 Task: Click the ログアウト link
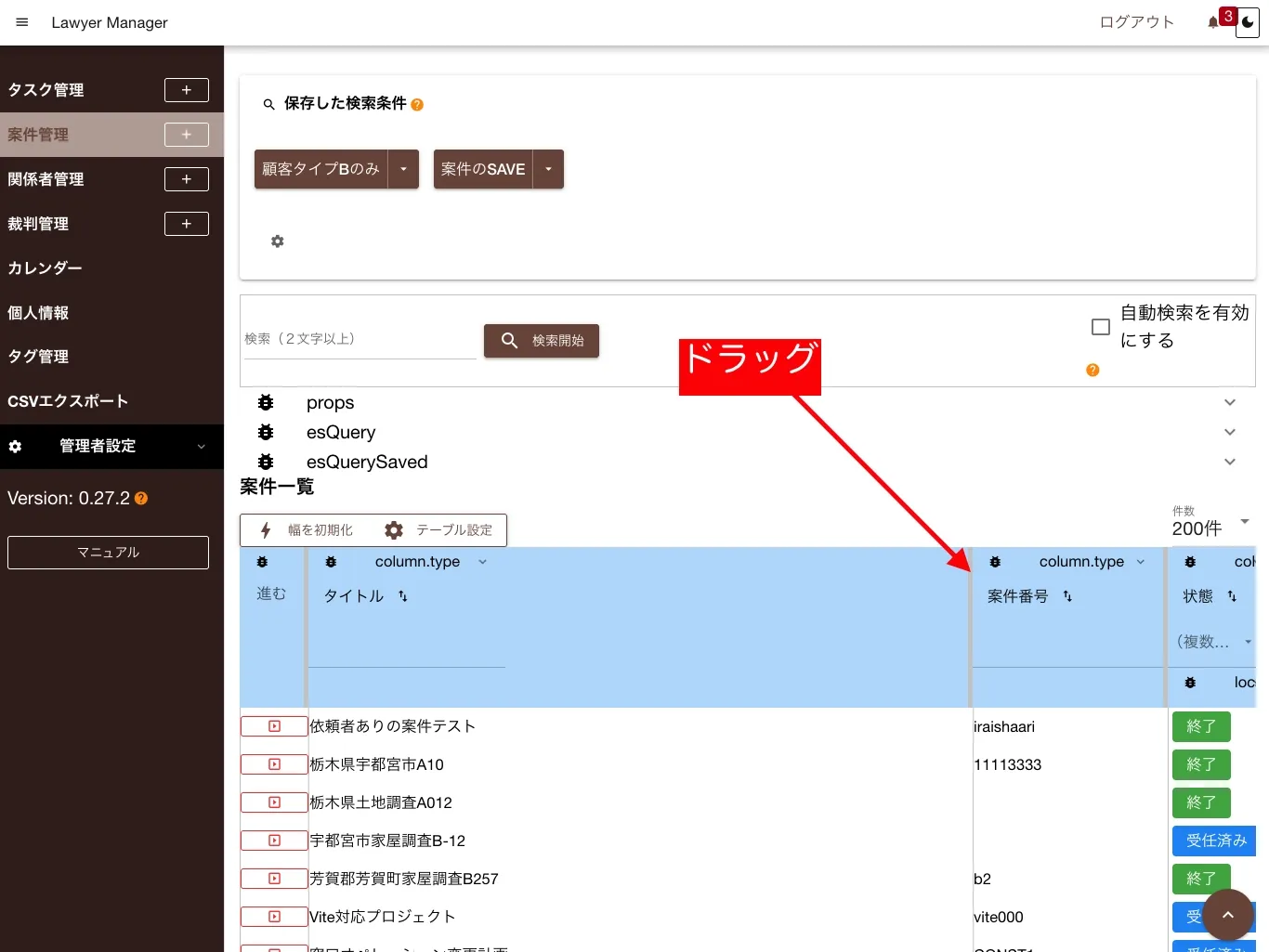[x=1136, y=22]
